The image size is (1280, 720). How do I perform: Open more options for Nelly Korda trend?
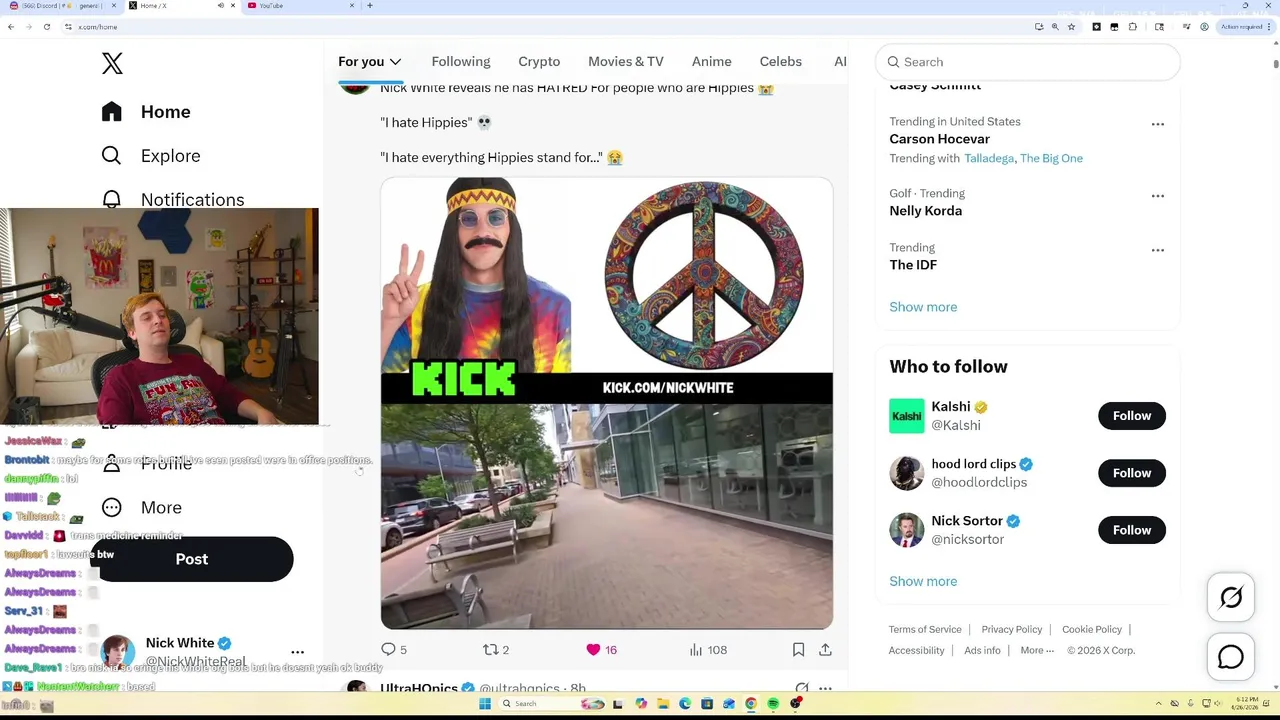1158,196
